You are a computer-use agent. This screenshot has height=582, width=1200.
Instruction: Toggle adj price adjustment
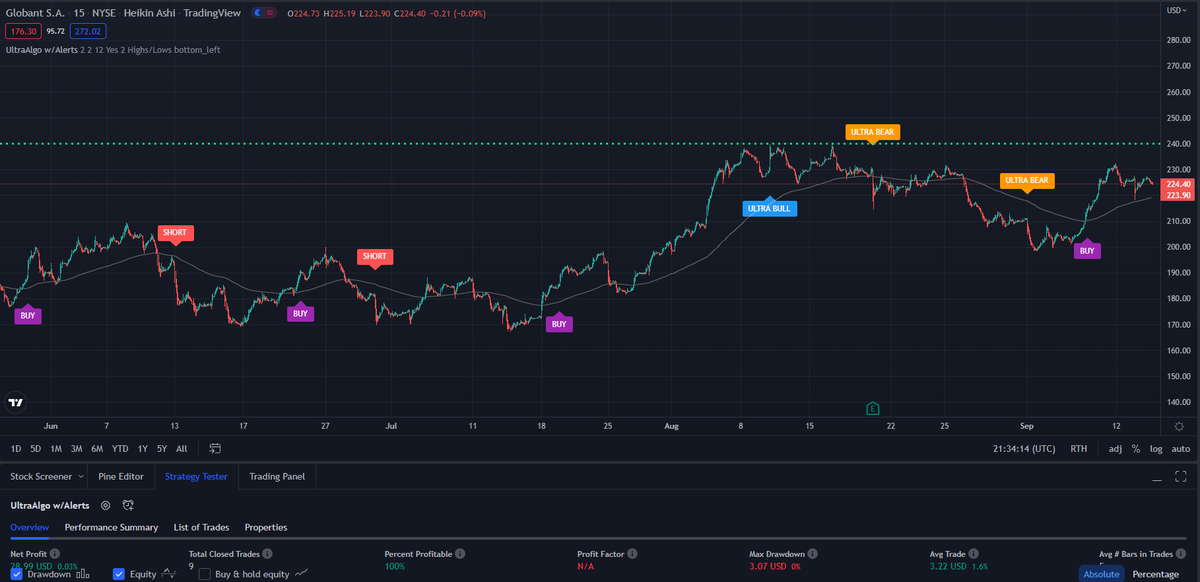click(1115, 449)
